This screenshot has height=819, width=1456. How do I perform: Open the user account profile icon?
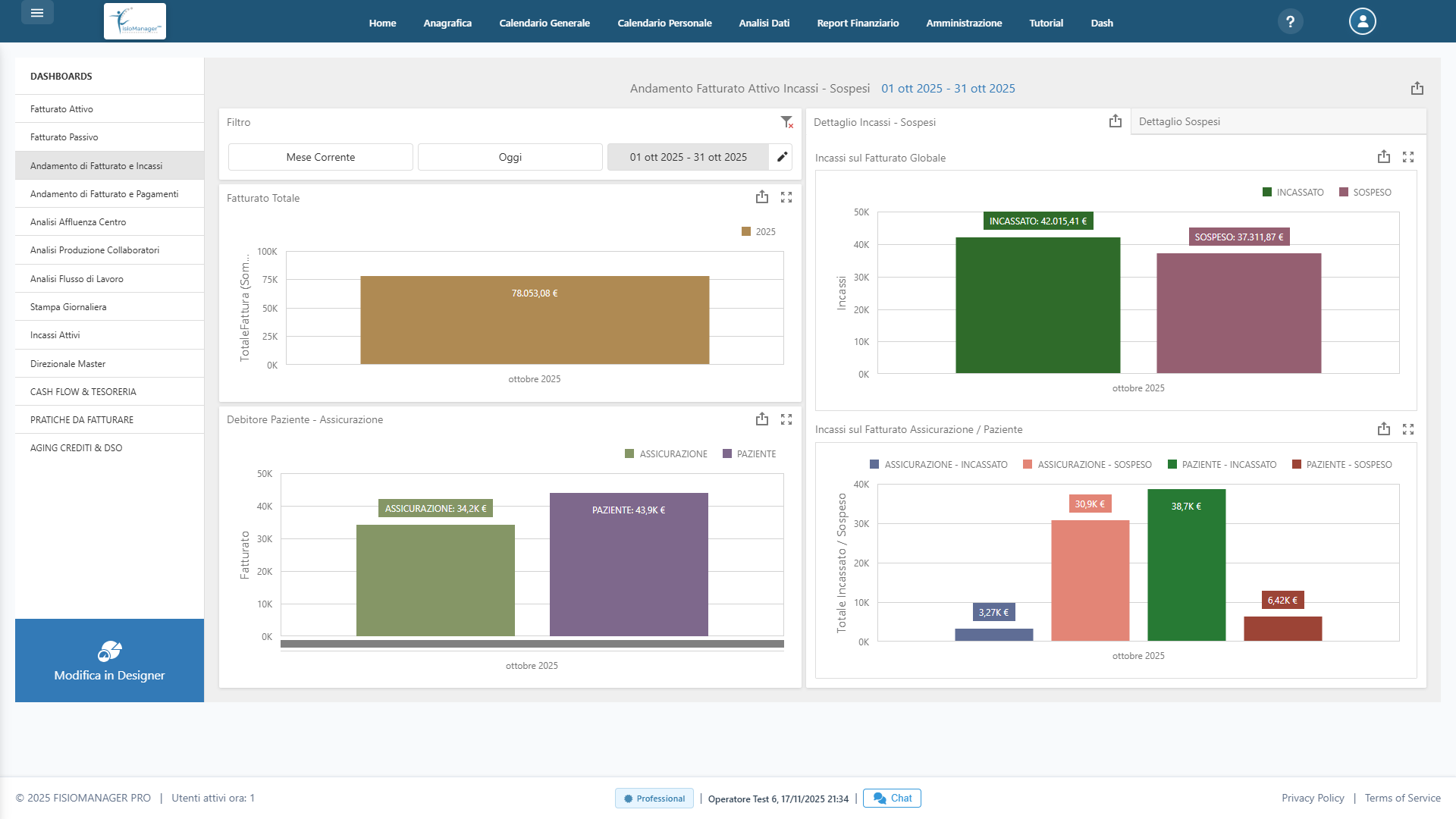(x=1362, y=21)
